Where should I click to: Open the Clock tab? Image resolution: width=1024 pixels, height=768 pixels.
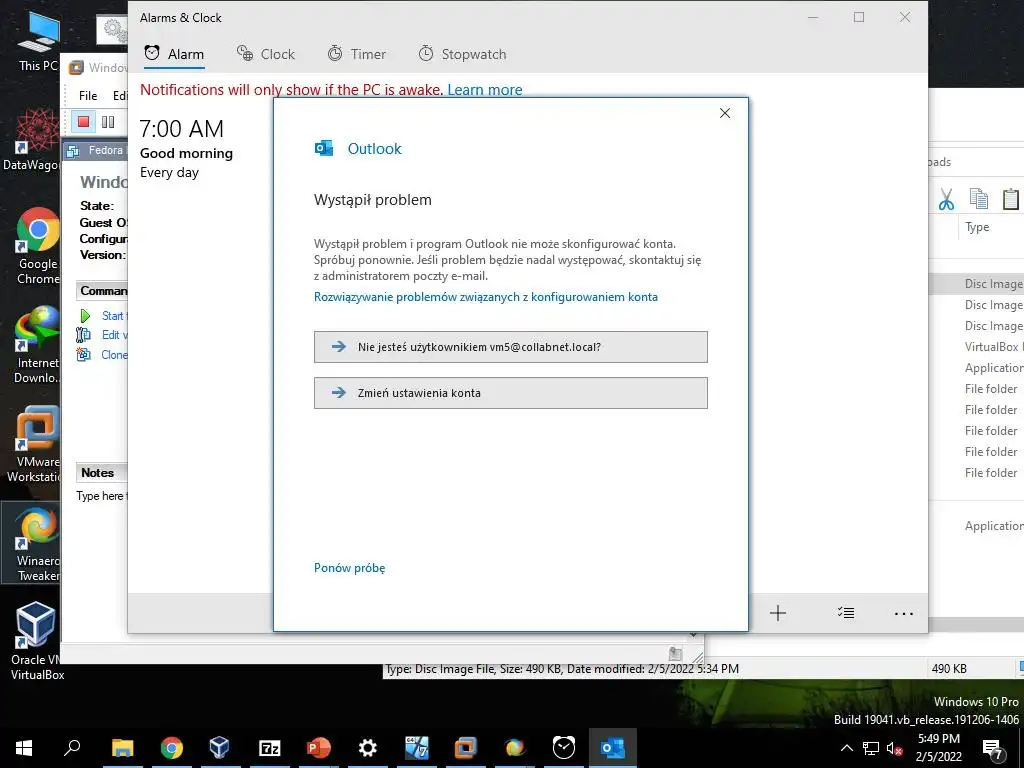266,54
